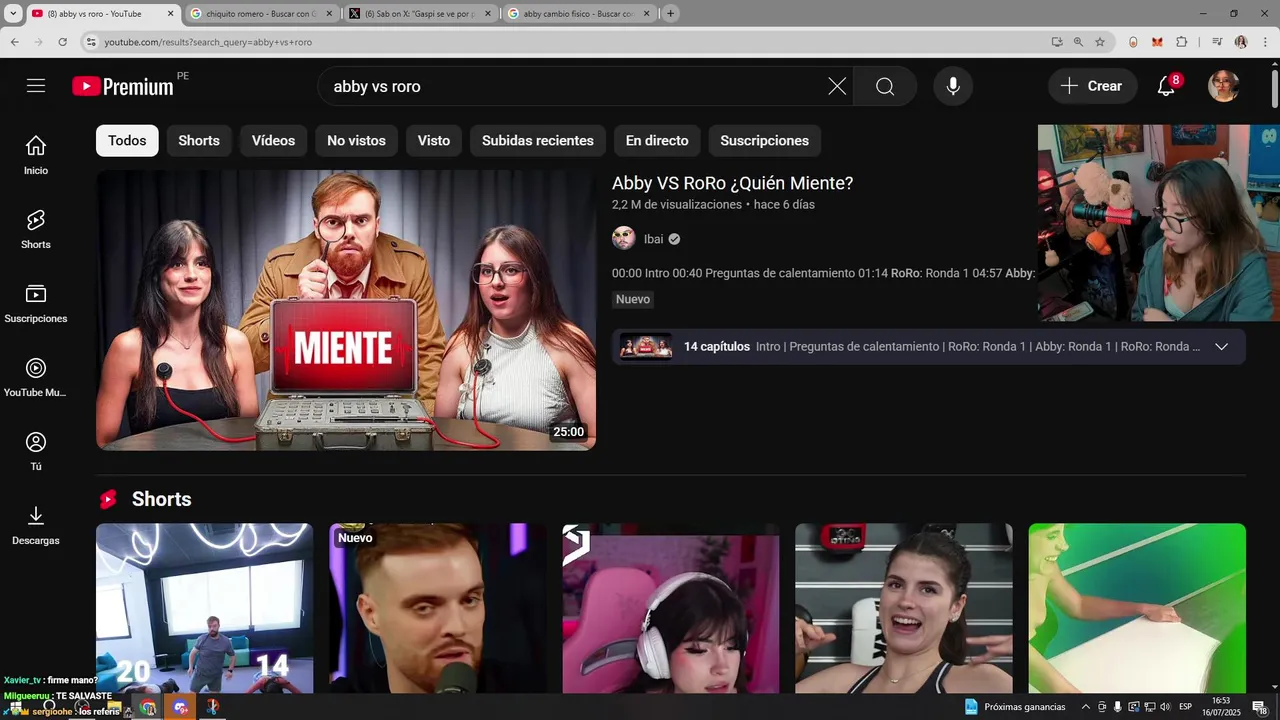Click the 14 capítulos chapter label
Image resolution: width=1280 pixels, height=720 pixels.
pyautogui.click(x=716, y=347)
